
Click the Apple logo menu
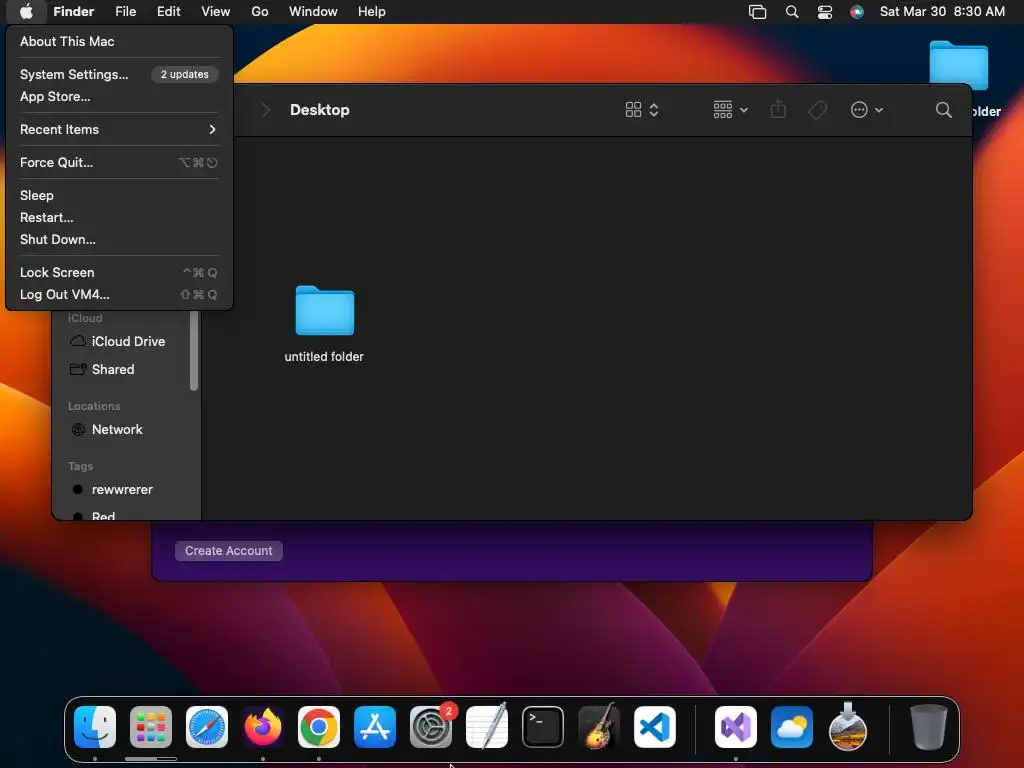pyautogui.click(x=26, y=11)
